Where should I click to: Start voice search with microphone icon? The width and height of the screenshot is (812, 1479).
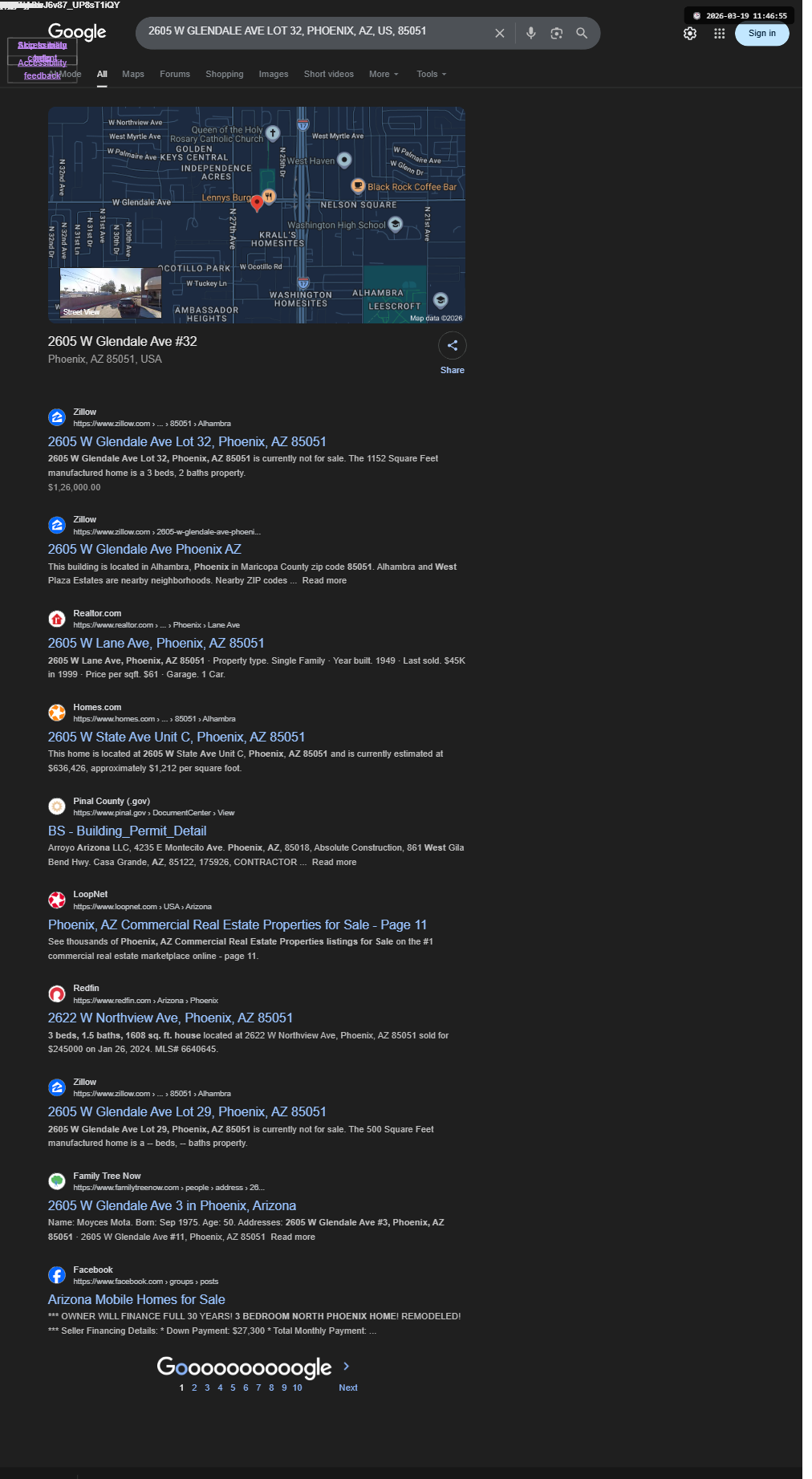point(530,34)
